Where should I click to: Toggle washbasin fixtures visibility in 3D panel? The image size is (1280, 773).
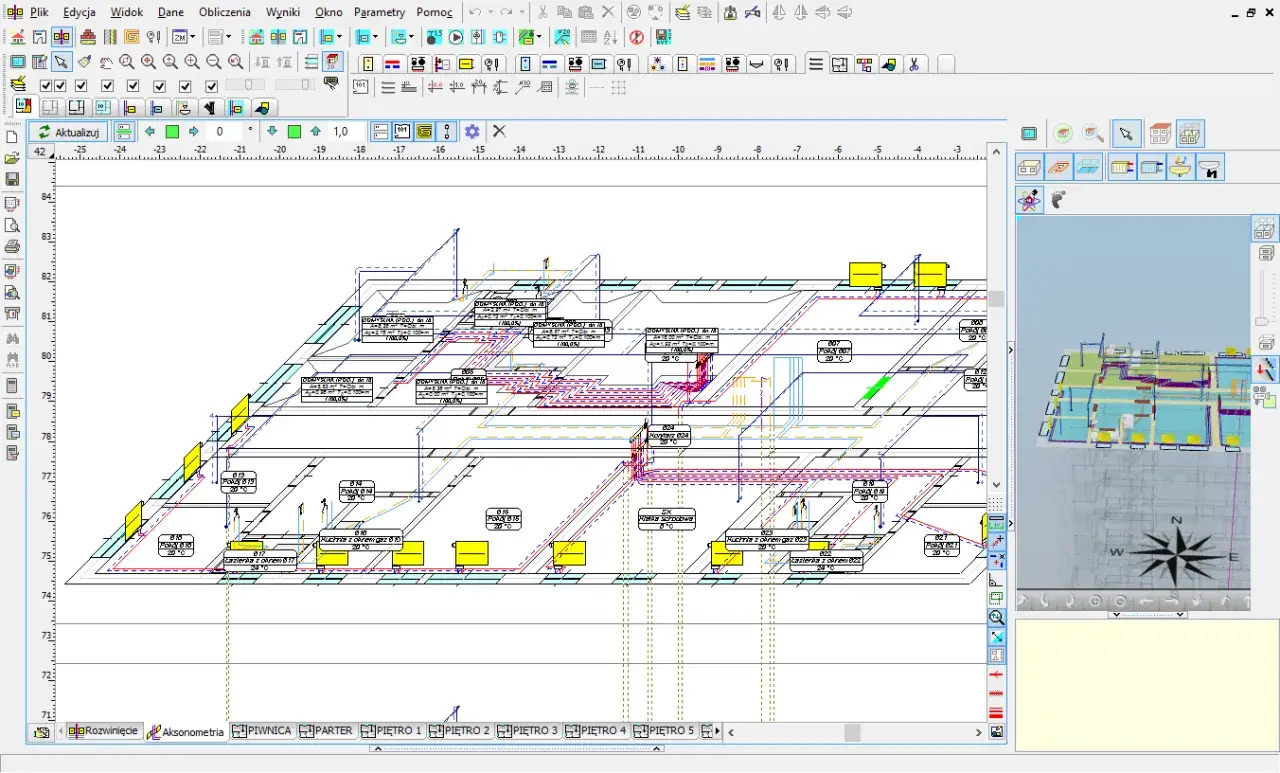pyautogui.click(x=1181, y=167)
